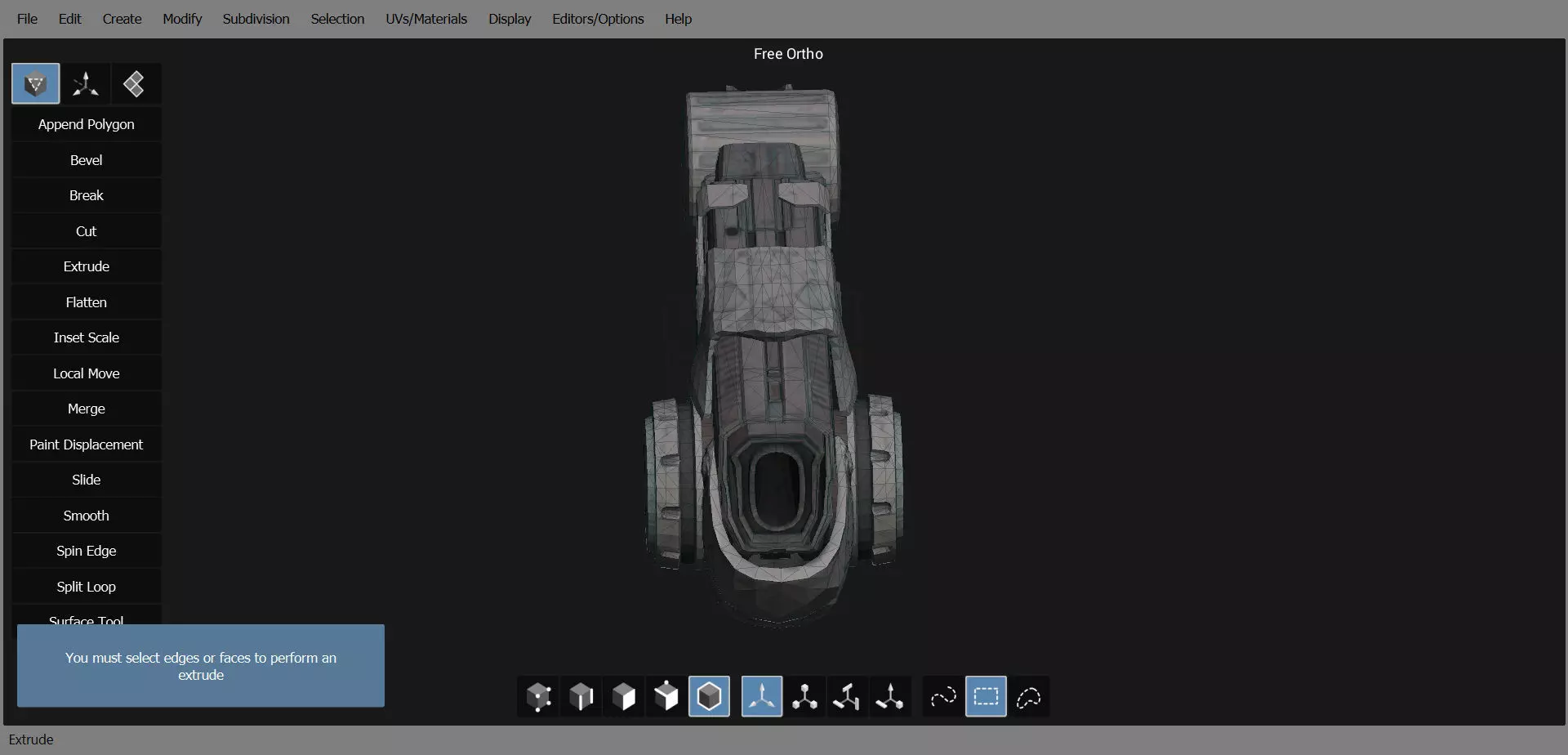Switch to edge selection mode cube icon

point(581,697)
